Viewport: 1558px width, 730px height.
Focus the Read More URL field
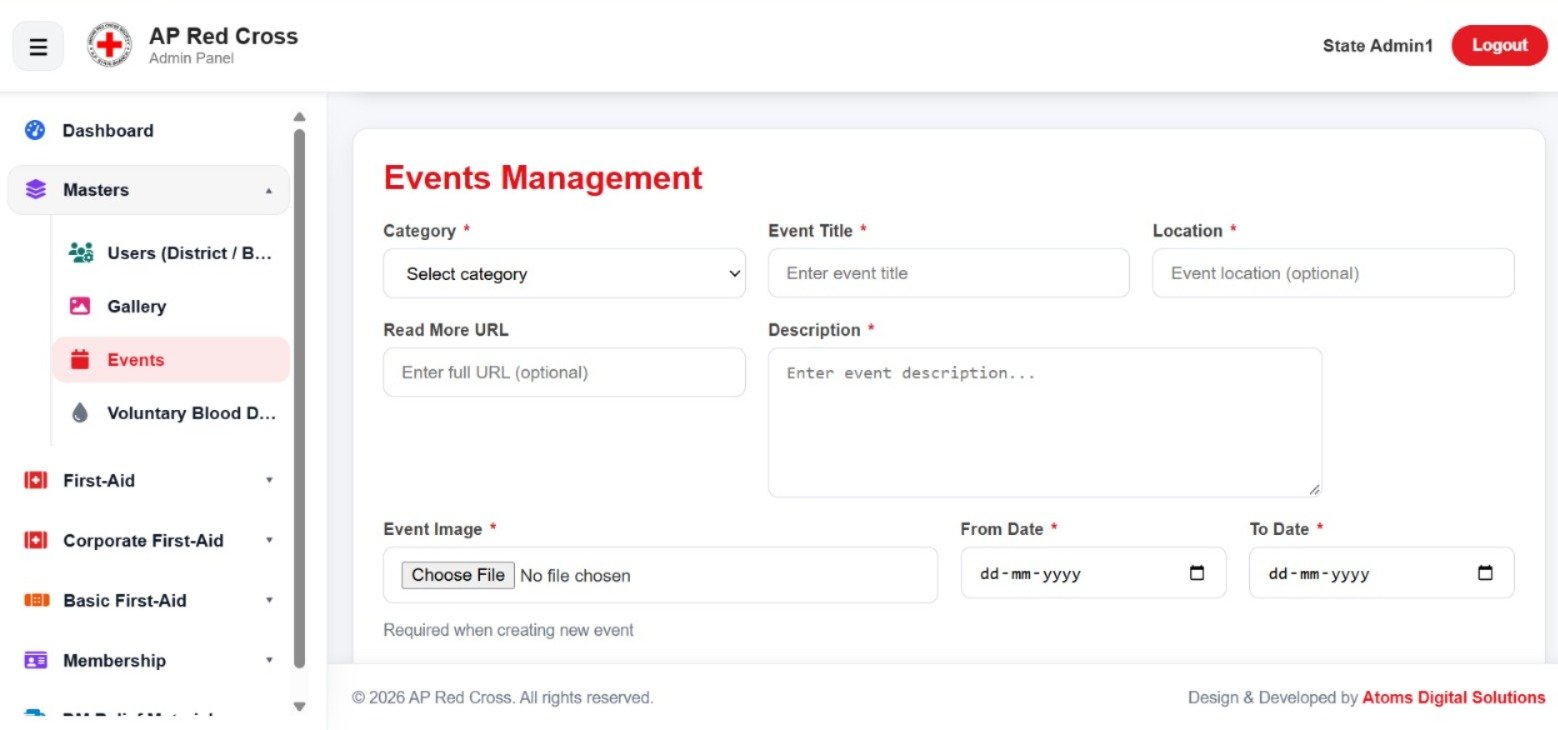coord(564,372)
